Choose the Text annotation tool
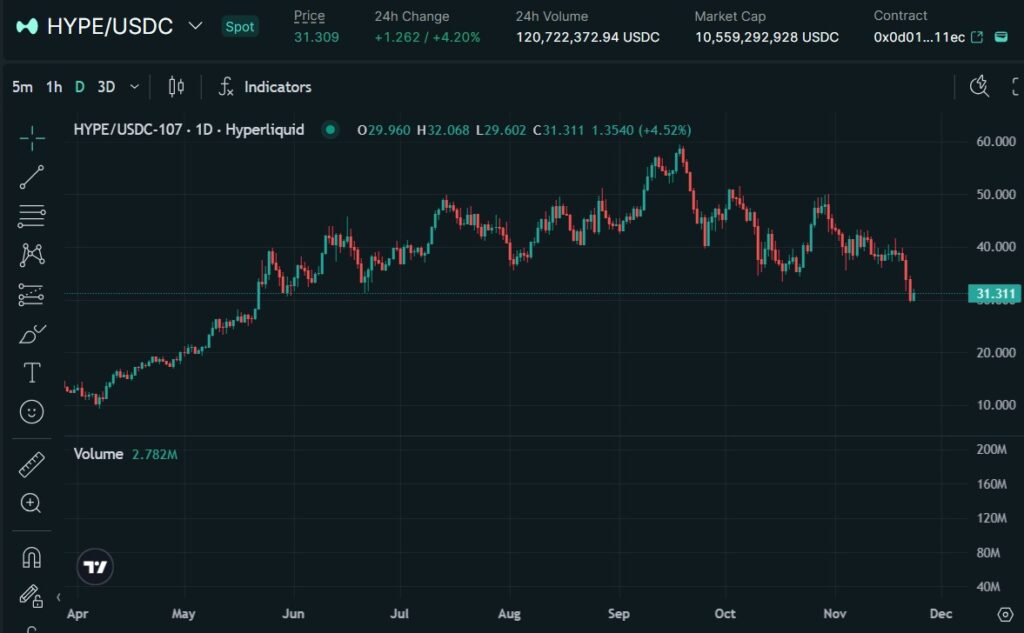The width and height of the screenshot is (1024, 633). pos(32,373)
